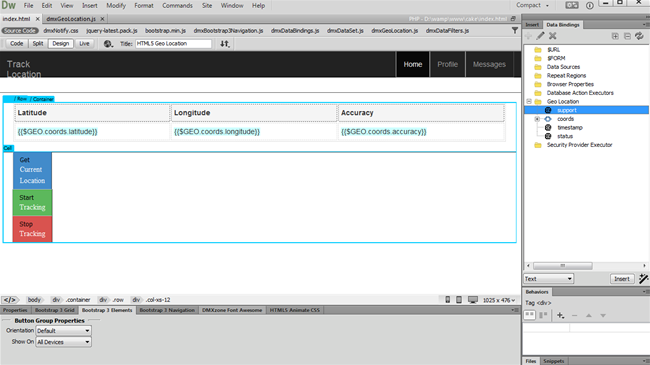Click the add behavior plus icon
The width and height of the screenshot is (650, 365).
(x=560, y=315)
